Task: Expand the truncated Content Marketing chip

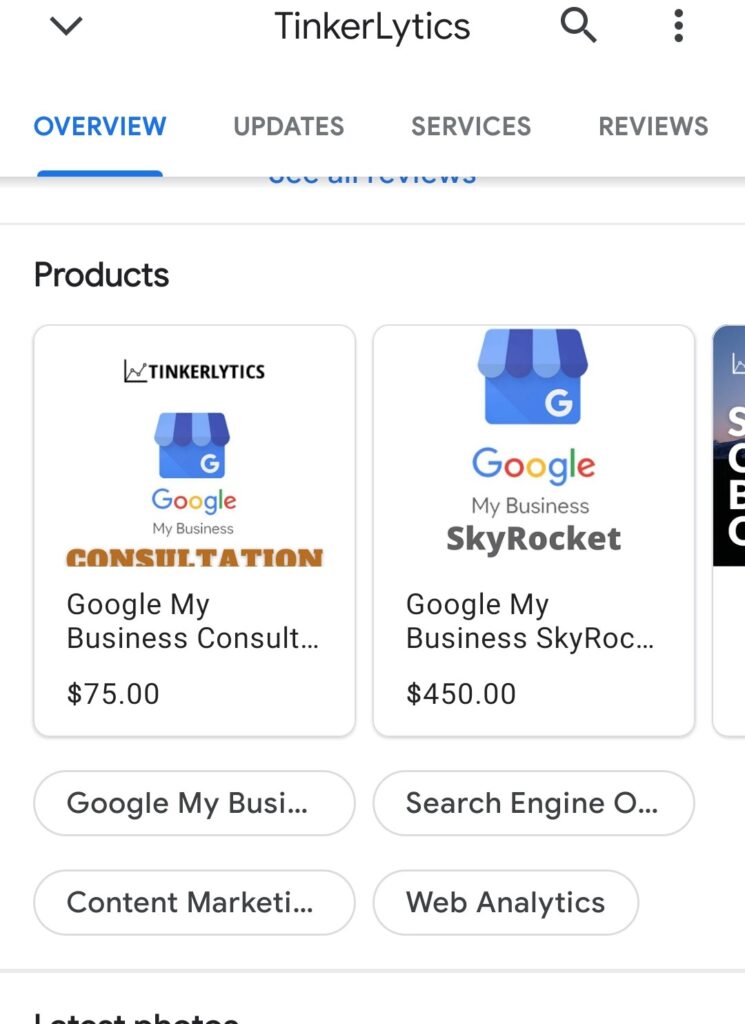Action: click(x=193, y=902)
